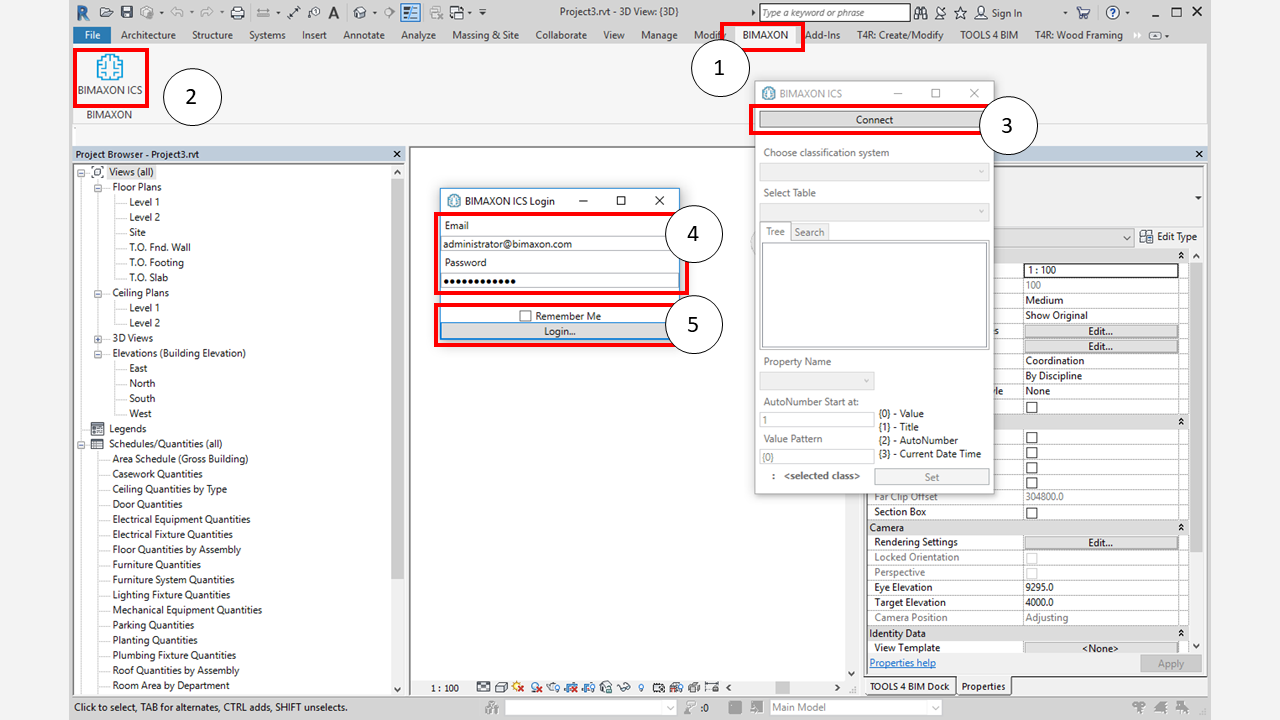Screen dimensions: 1280x720
Task: Click the Visual Style cube icon in view bar
Action: point(501,688)
